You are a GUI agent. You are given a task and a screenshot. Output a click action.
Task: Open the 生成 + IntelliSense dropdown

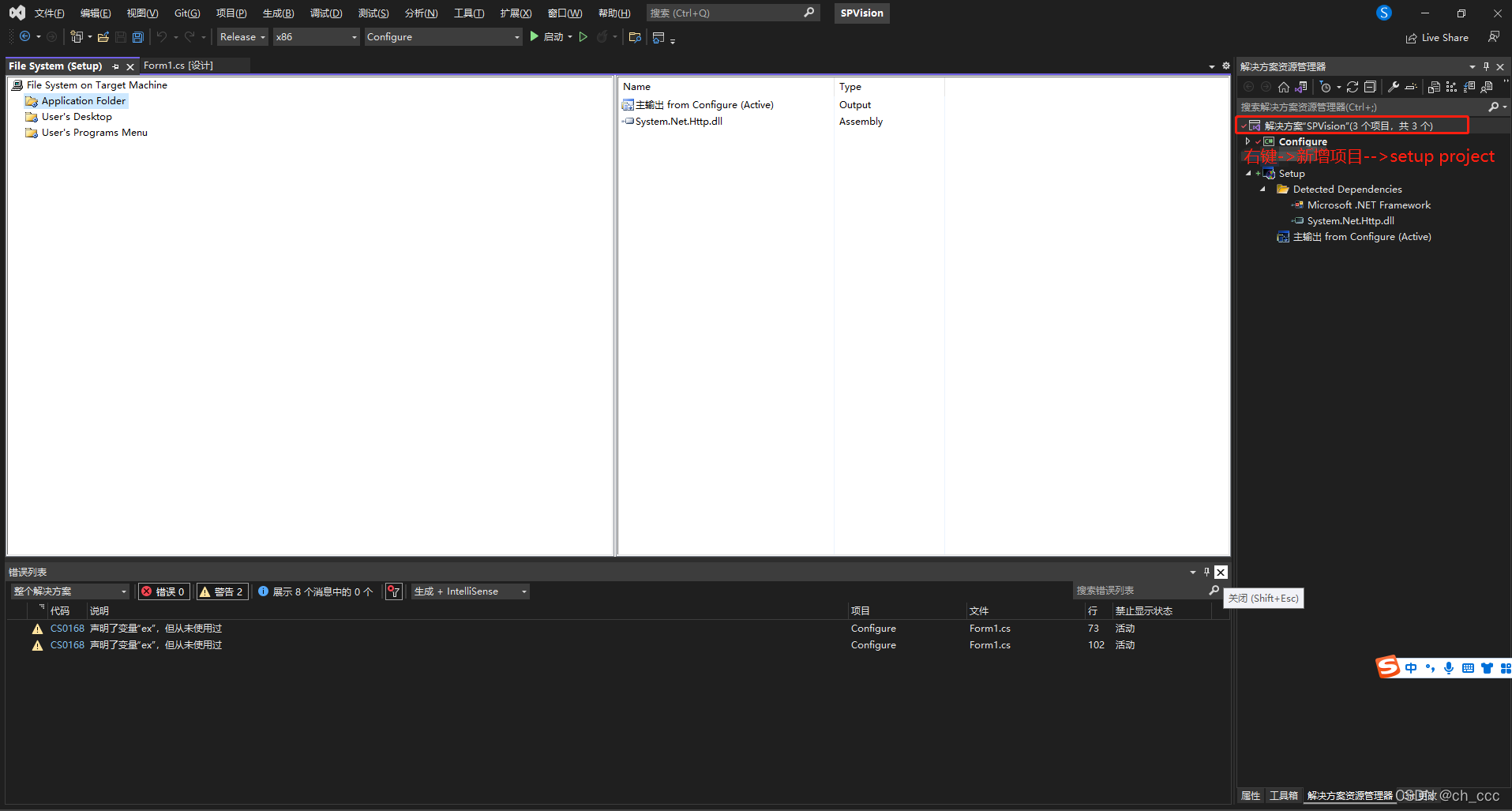tap(471, 591)
